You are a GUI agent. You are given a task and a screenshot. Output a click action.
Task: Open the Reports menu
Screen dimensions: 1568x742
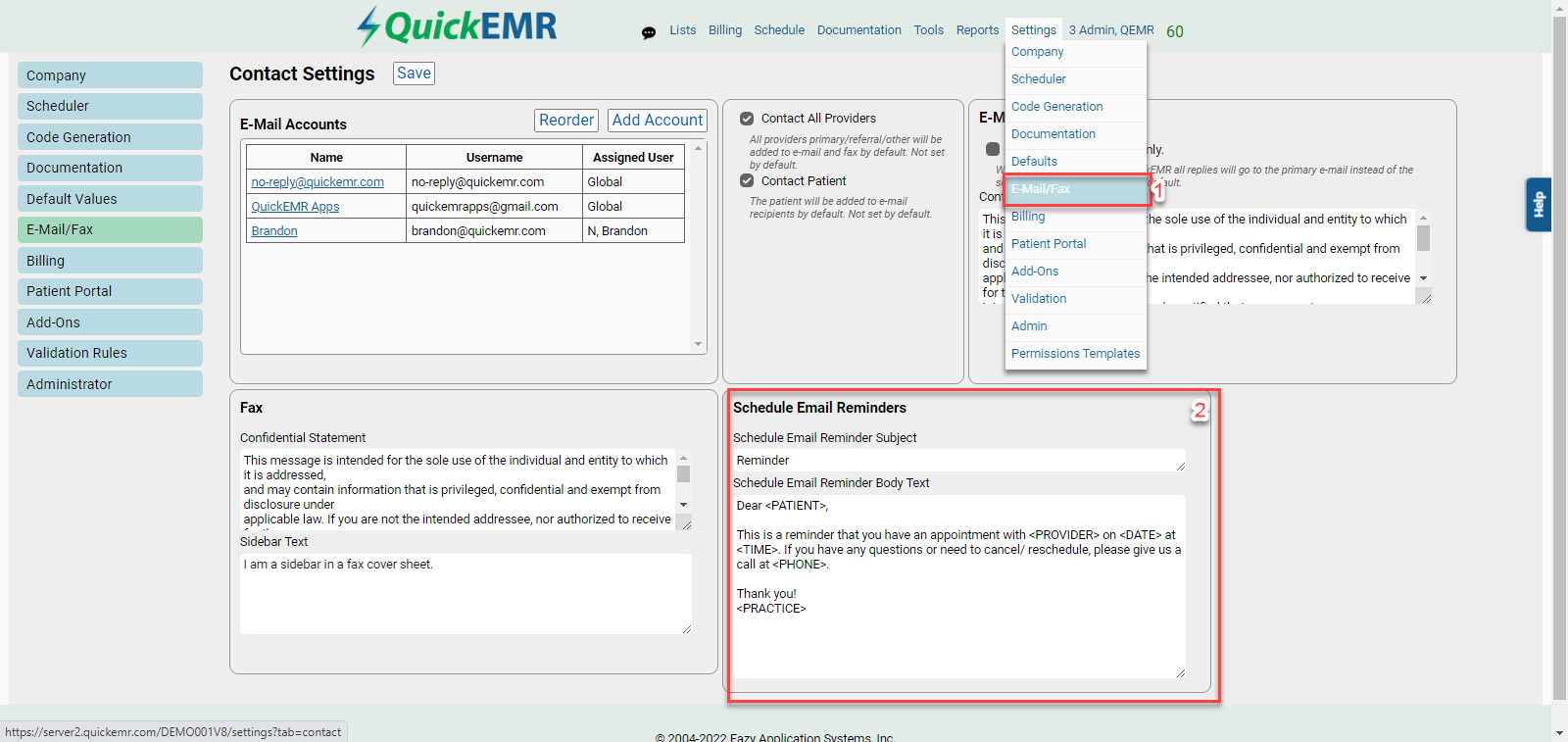(x=977, y=30)
